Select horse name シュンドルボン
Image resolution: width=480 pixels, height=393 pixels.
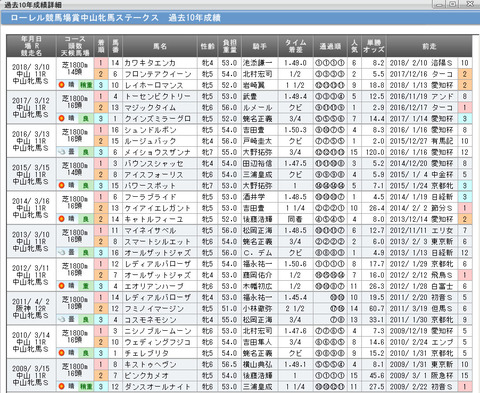(x=150, y=130)
